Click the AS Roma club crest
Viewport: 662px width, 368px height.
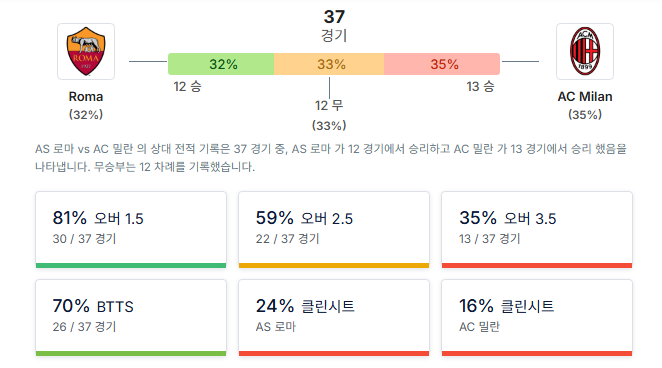tap(86, 51)
